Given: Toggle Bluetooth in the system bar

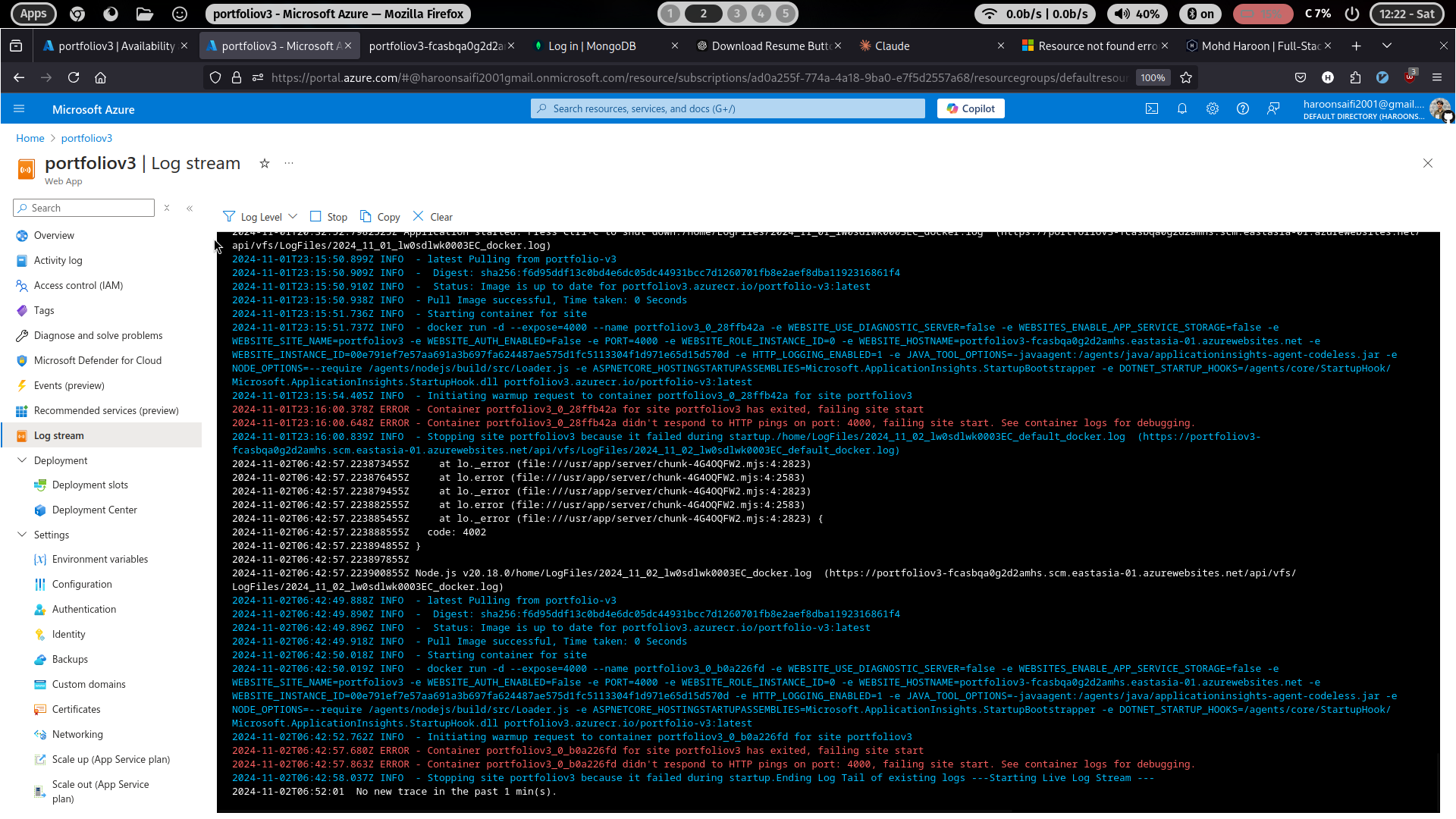Looking at the screenshot, I should tap(1200, 14).
